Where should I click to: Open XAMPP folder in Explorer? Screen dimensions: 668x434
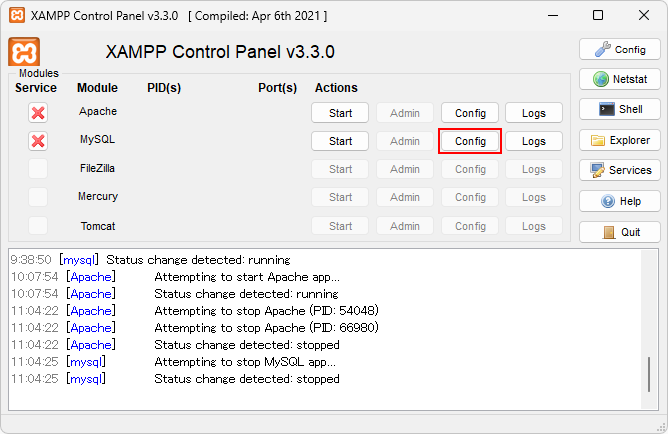[620, 140]
